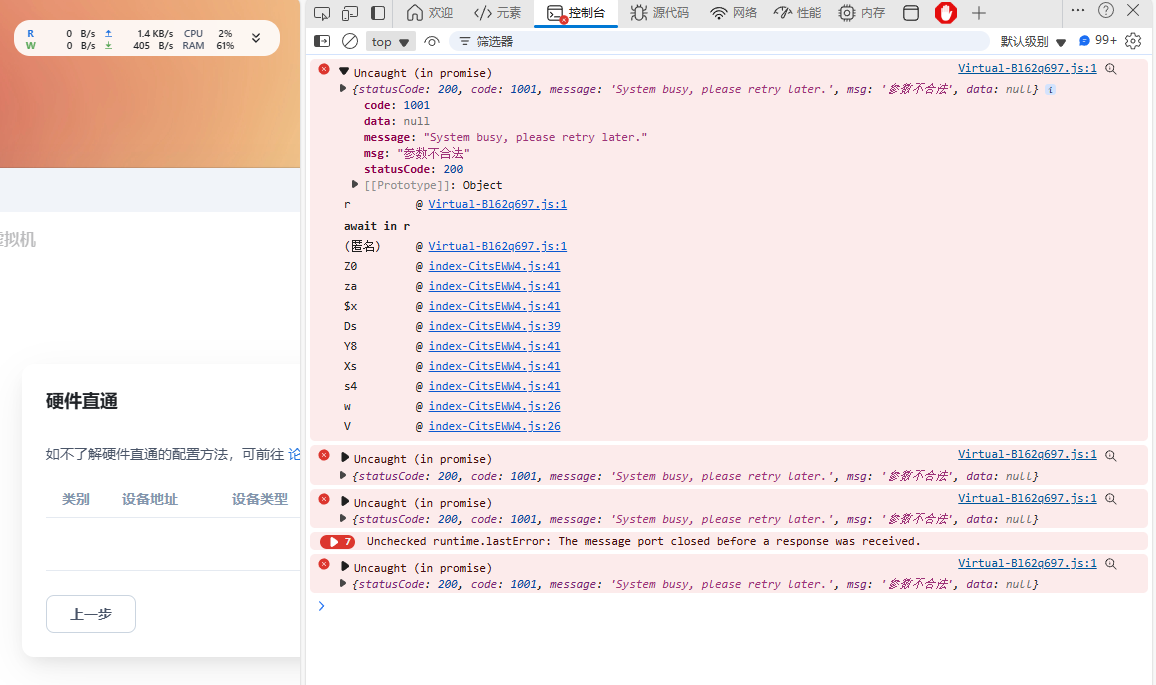Click the red stop-hand extension icon

946,13
